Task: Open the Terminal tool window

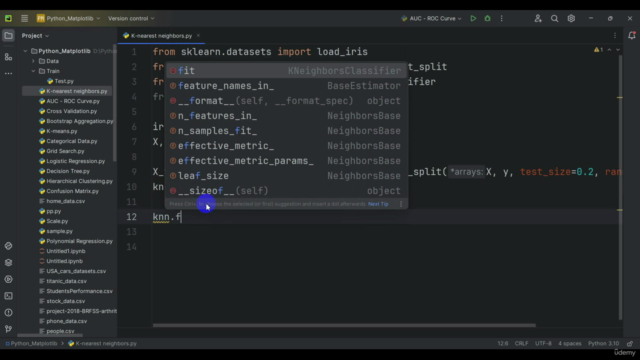Action: [8, 296]
